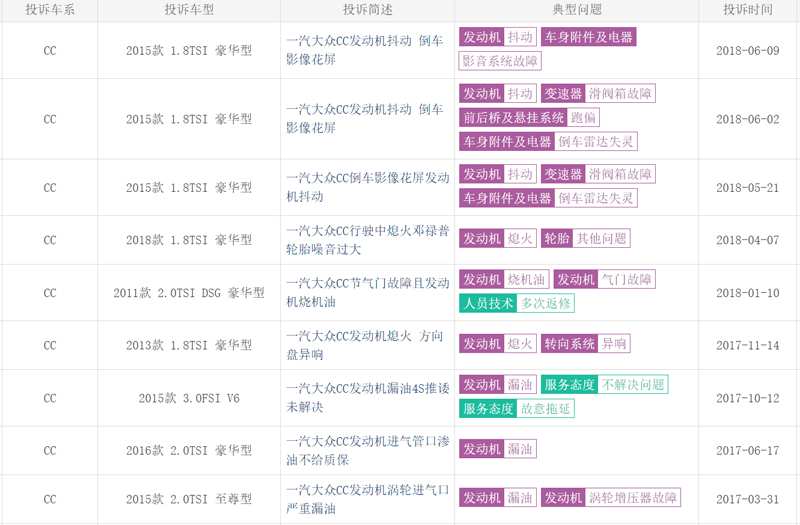Select 发动机 漏油 tag in 2017-06-17 row

(497, 448)
